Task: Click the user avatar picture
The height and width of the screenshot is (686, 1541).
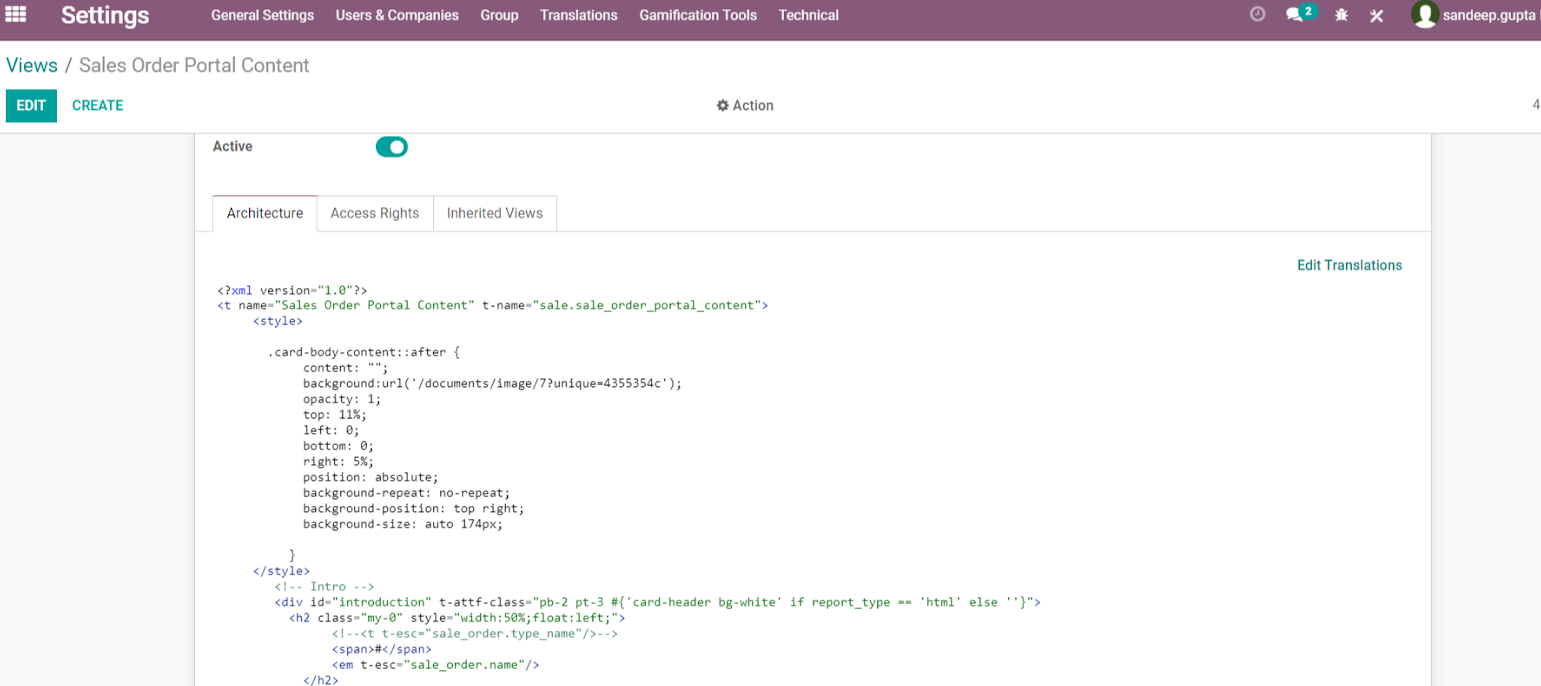Action: click(1424, 15)
